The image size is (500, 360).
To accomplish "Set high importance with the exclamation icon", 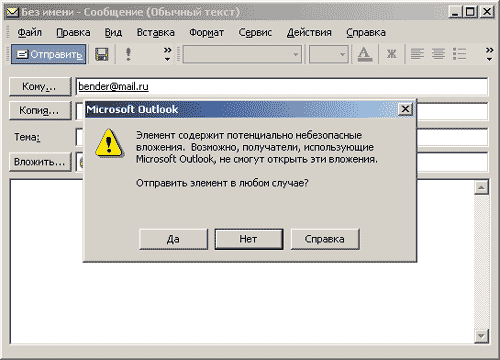I will coord(128,54).
